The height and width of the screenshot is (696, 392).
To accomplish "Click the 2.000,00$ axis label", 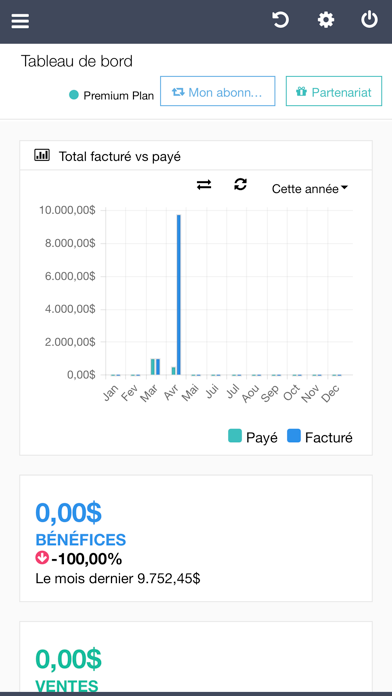I will click(x=70, y=342).
